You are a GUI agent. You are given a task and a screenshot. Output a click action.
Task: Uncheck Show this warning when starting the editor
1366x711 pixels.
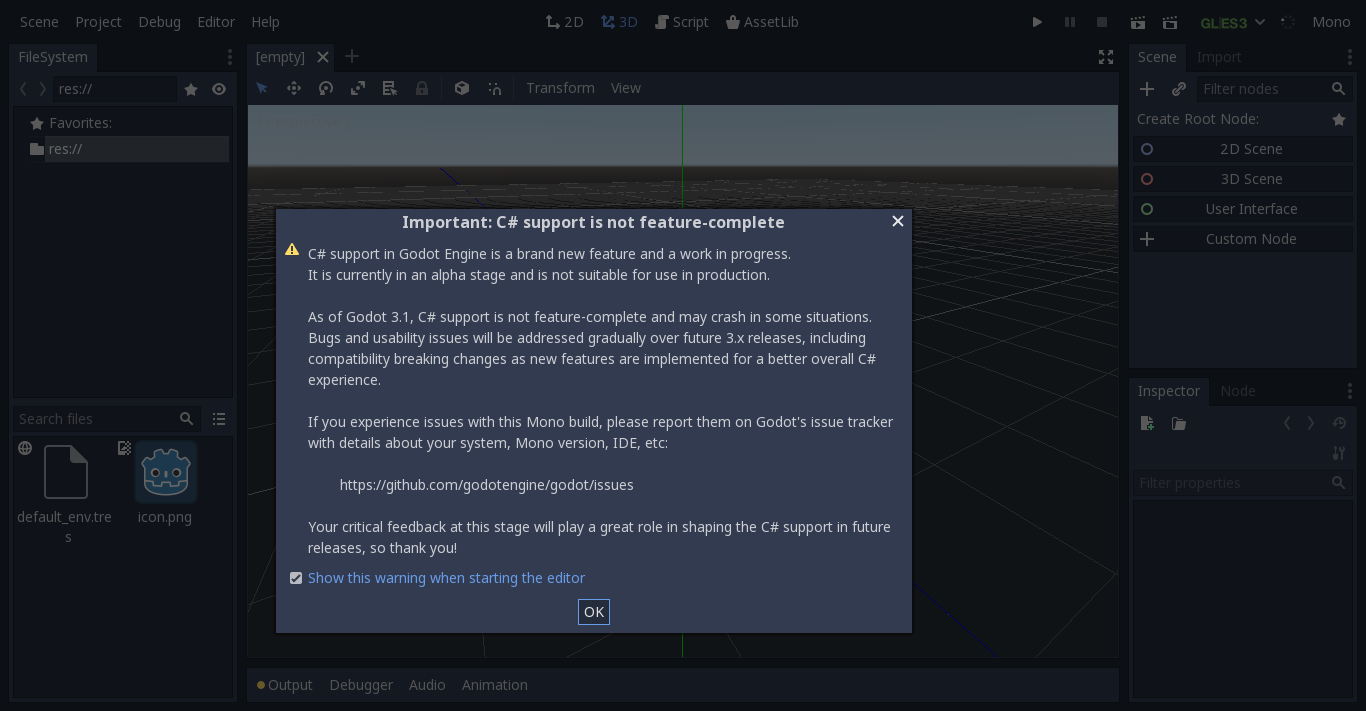(x=296, y=578)
